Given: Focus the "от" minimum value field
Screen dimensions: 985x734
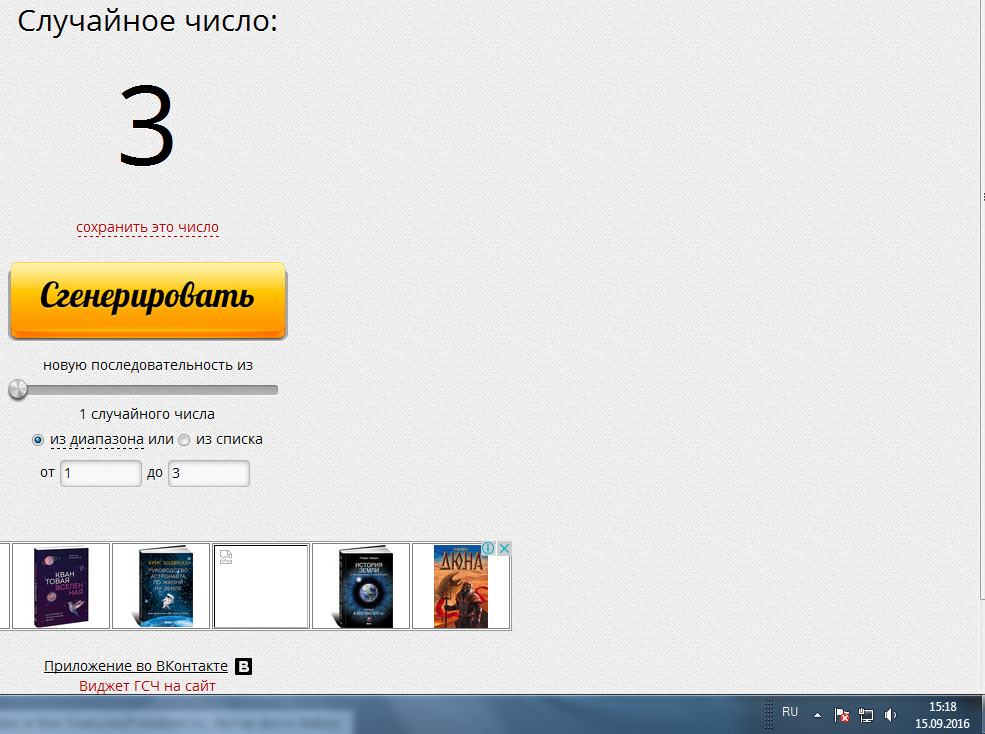Looking at the screenshot, I should 101,473.
